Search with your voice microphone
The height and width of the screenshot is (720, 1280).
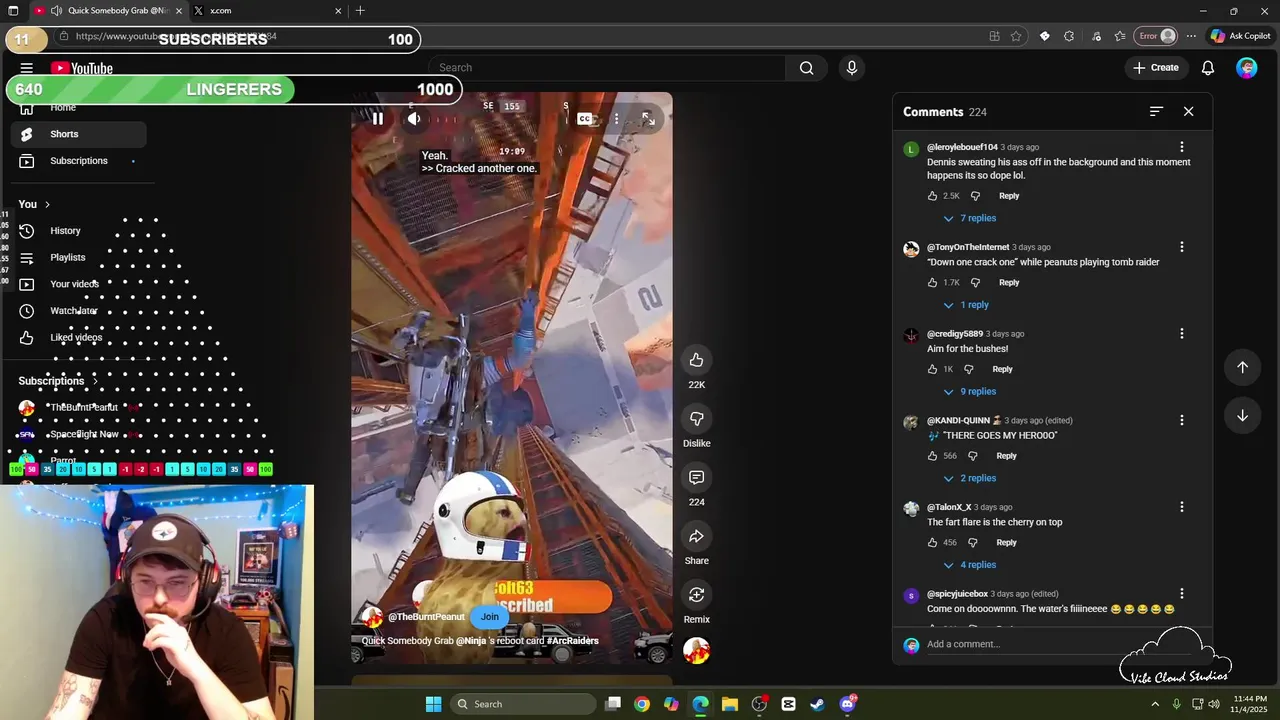(852, 68)
